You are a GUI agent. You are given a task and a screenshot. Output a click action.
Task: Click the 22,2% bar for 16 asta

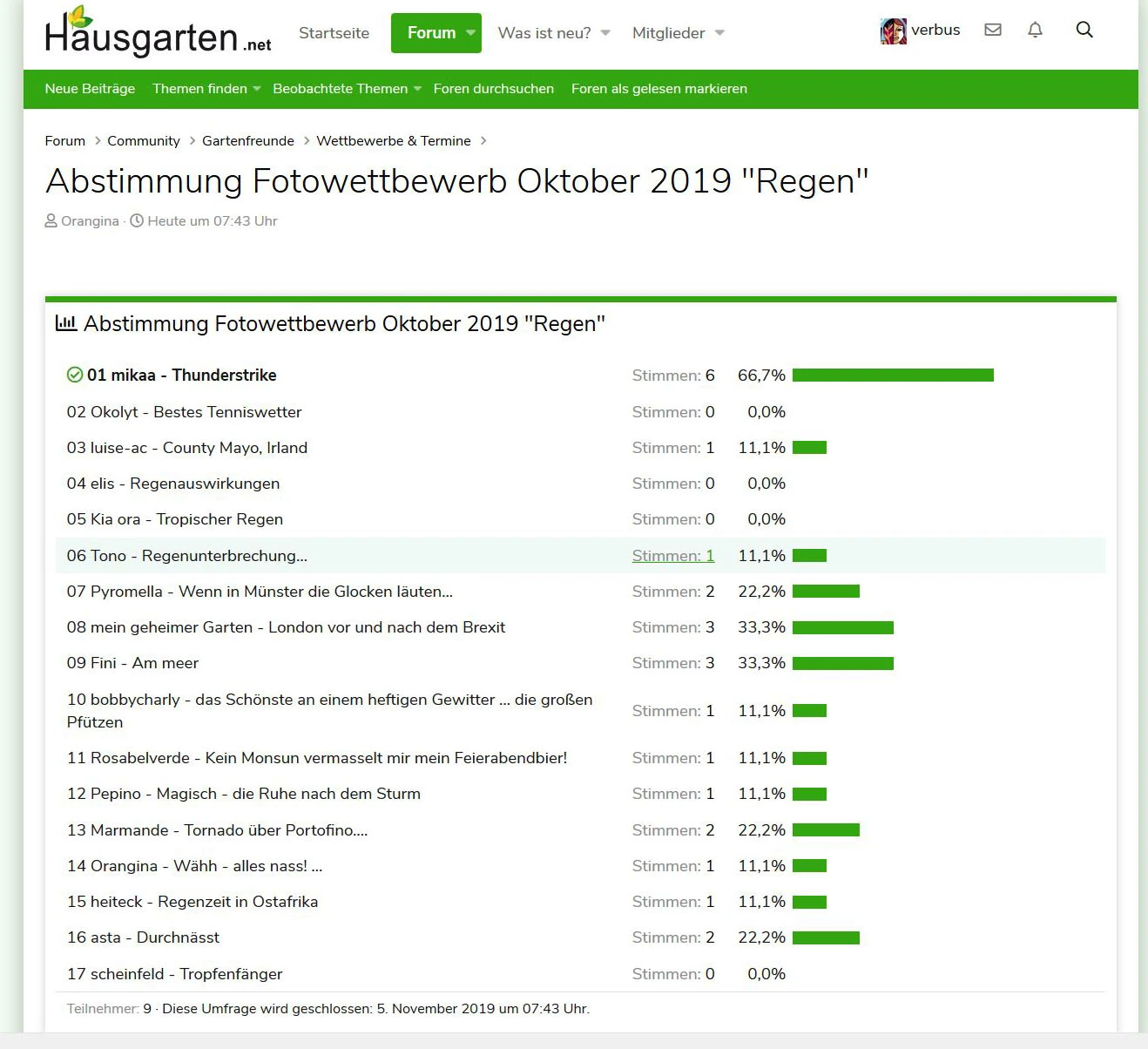click(x=826, y=938)
